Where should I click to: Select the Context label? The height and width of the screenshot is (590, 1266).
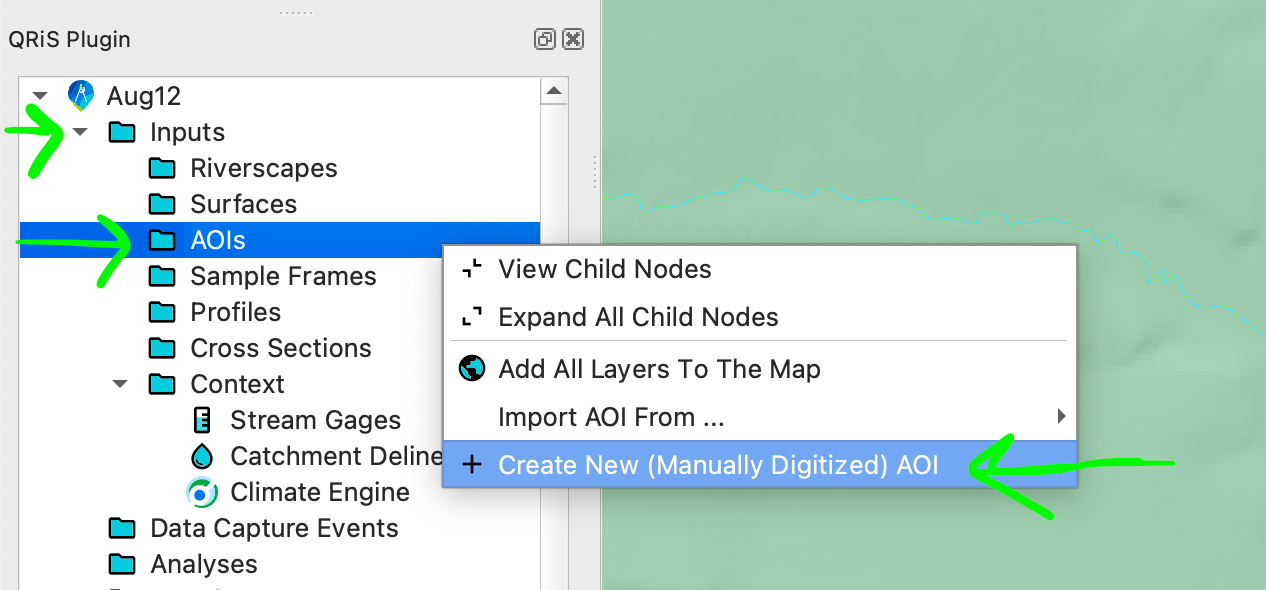click(x=237, y=384)
